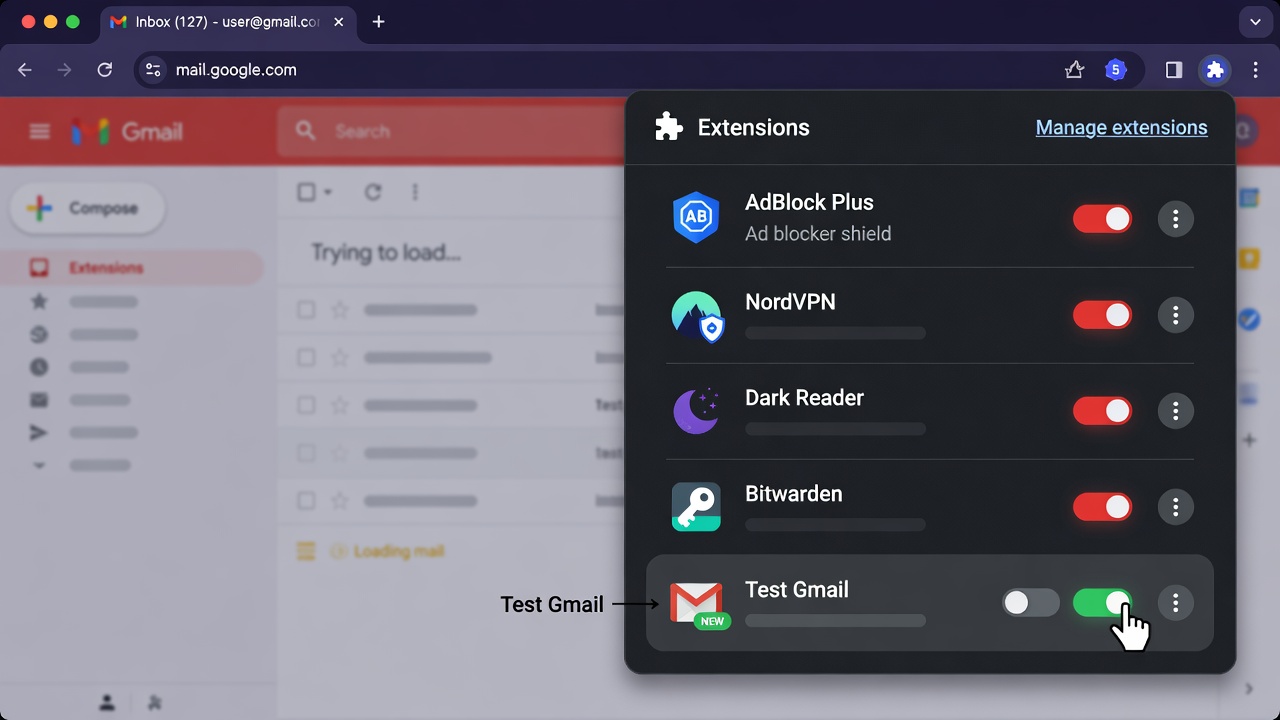This screenshot has width=1280, height=720.
Task: Click the Test Gmail envelope icon
Action: click(698, 603)
